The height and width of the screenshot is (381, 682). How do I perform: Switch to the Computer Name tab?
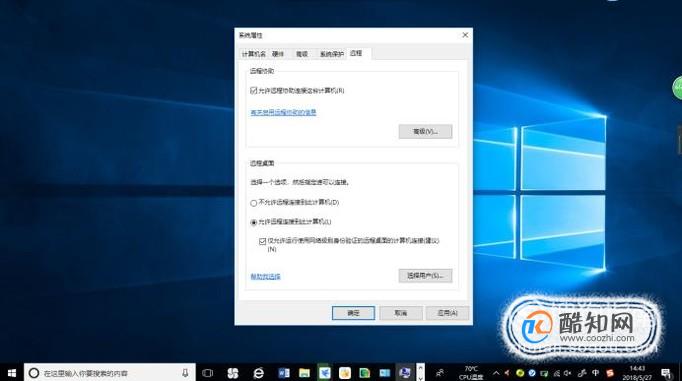(254, 54)
